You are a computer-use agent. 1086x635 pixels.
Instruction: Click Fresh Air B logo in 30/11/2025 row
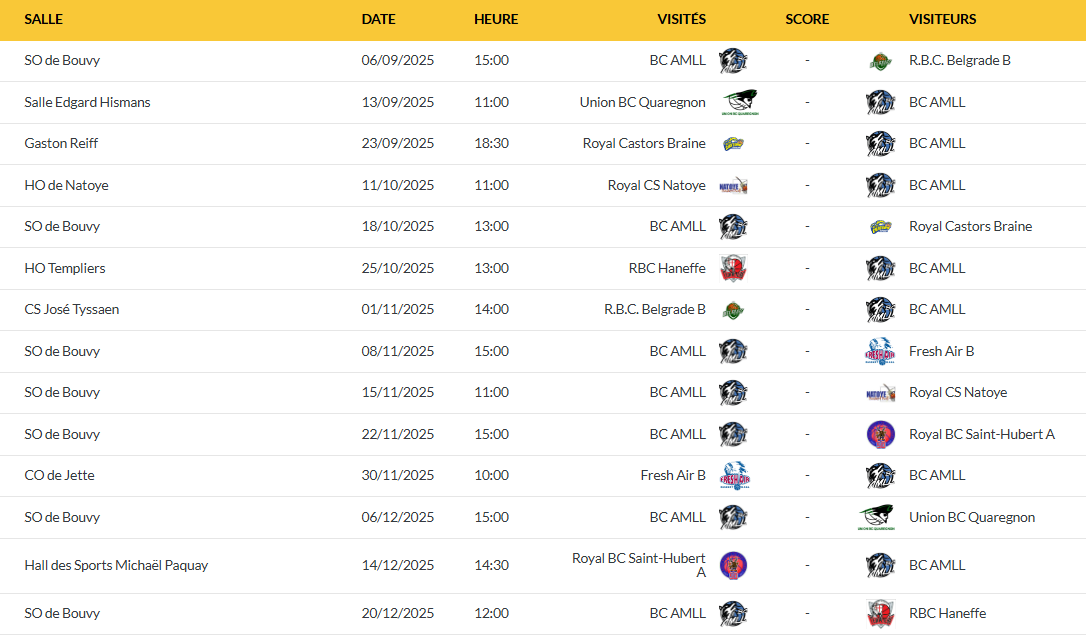click(734, 476)
